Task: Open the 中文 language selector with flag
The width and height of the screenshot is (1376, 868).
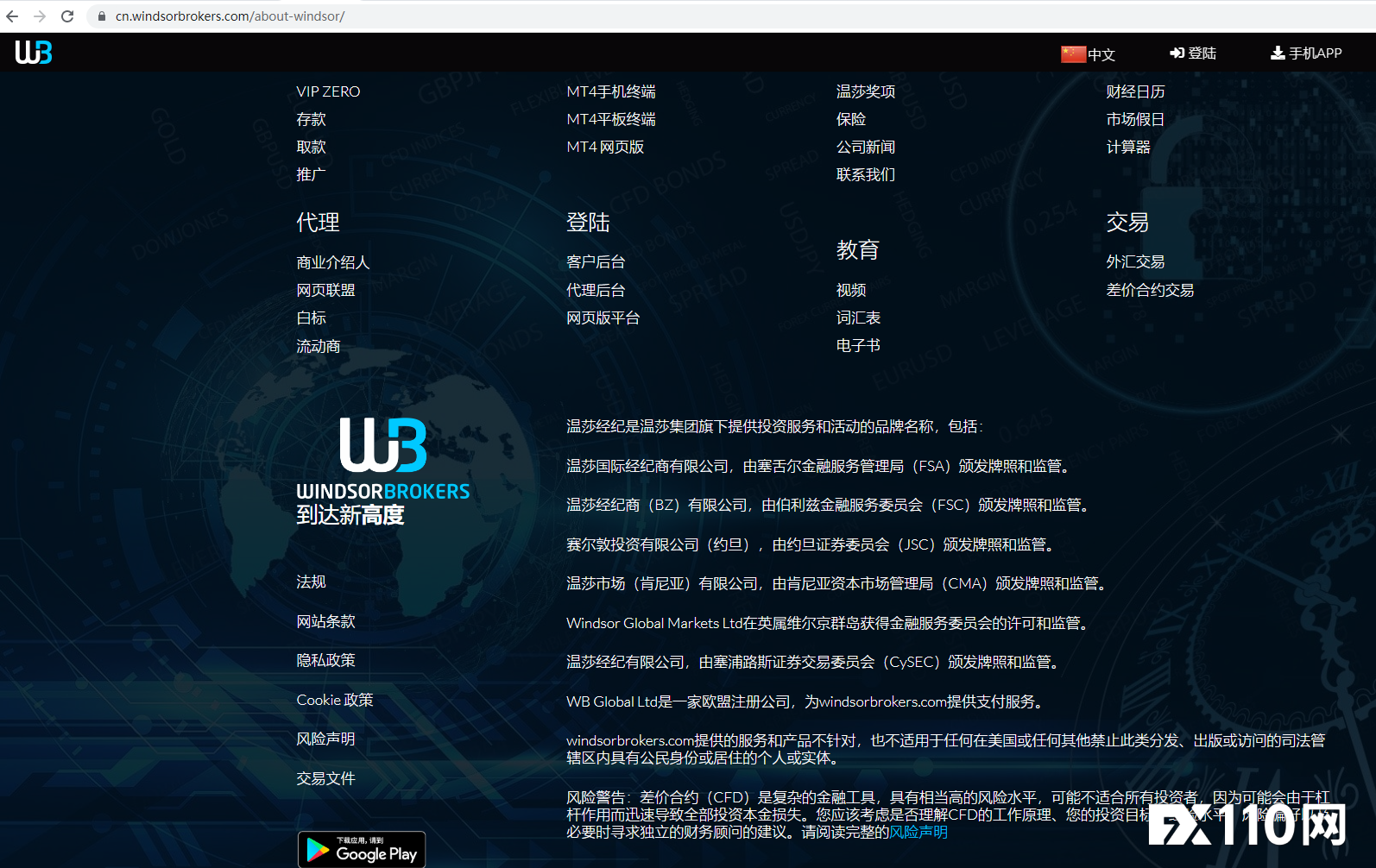Action: [1088, 54]
